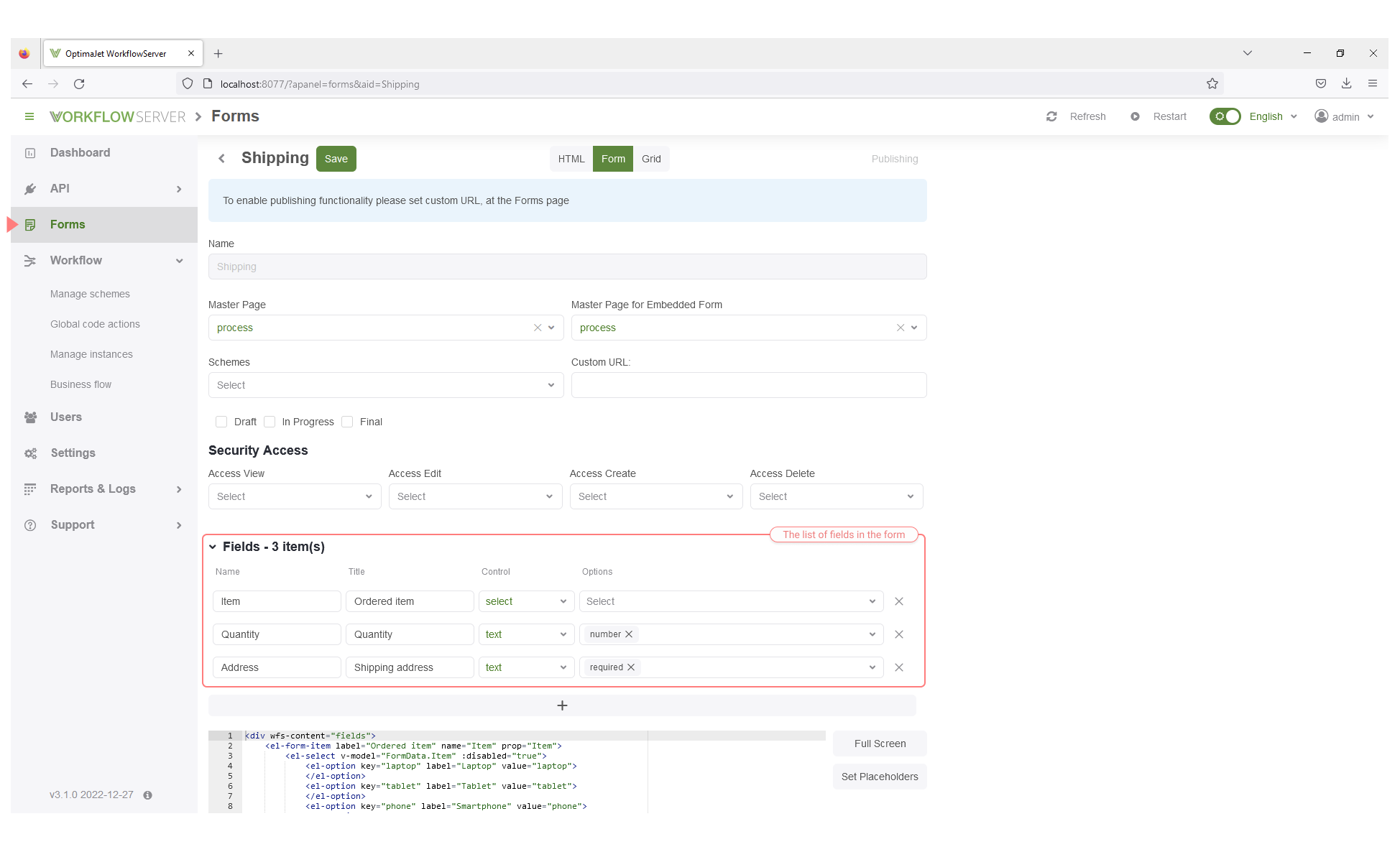1400x852 pixels.
Task: Open Firefox downloads icon
Action: pyautogui.click(x=1346, y=84)
